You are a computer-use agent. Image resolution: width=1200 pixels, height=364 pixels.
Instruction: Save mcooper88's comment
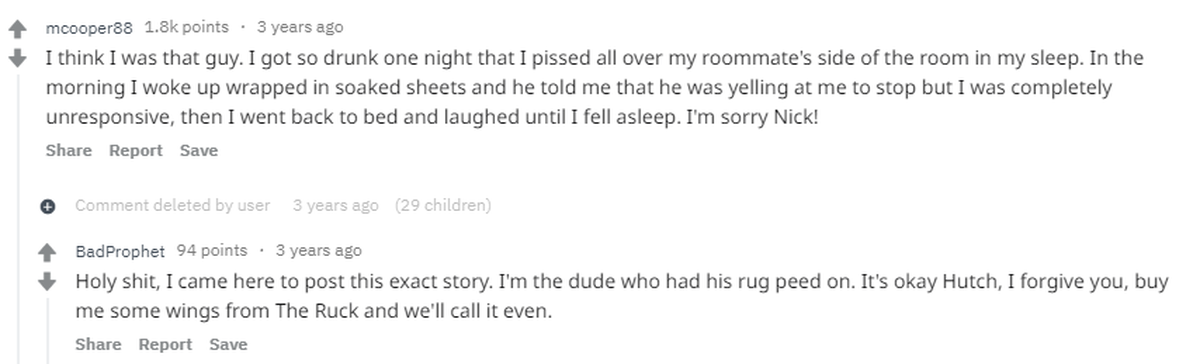pyautogui.click(x=198, y=150)
